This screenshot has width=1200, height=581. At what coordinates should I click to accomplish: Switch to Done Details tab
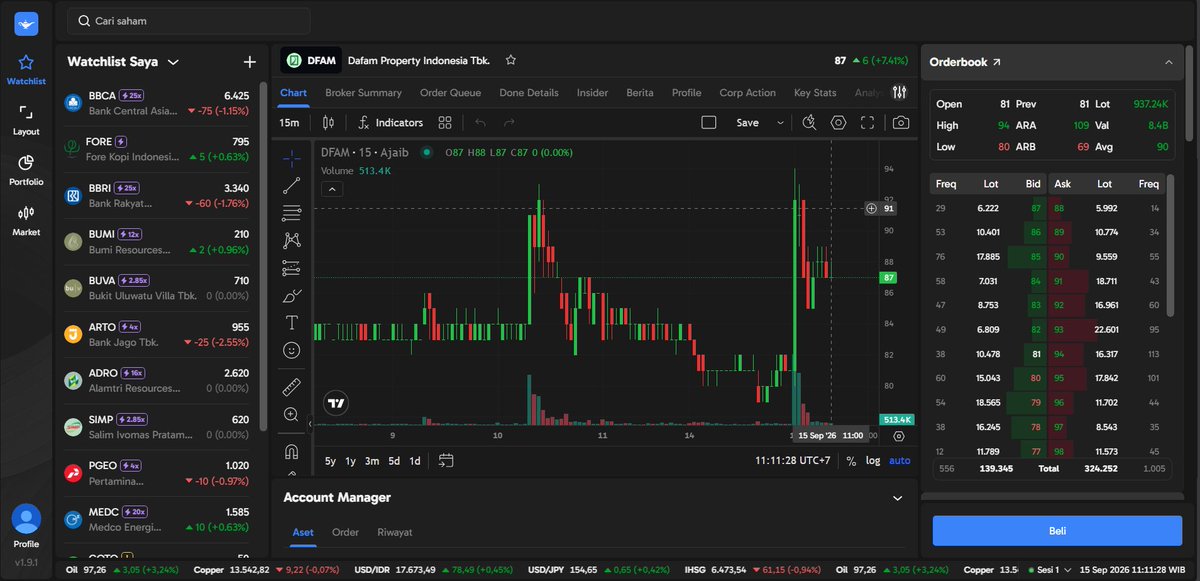(529, 93)
